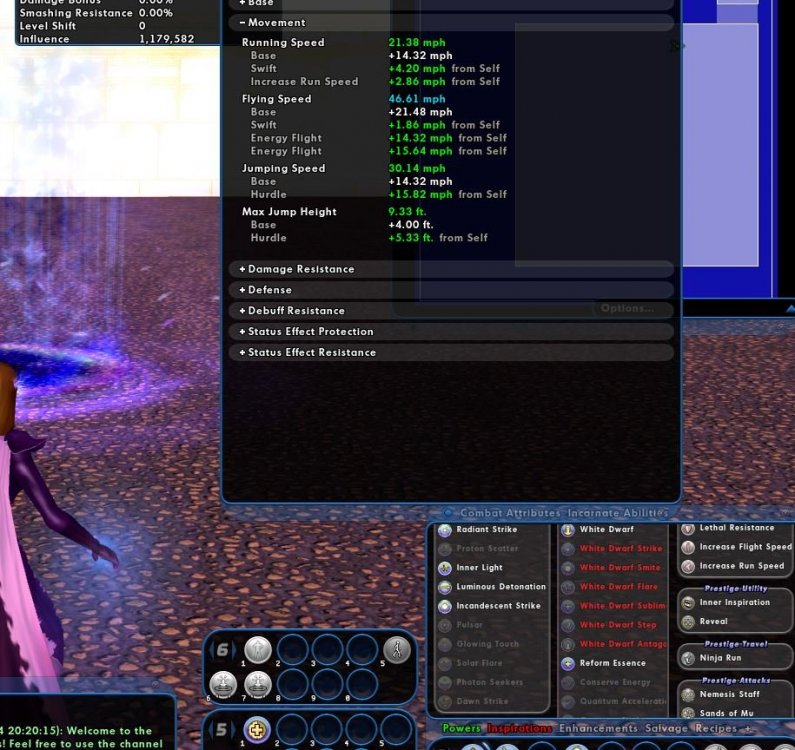Open the Salvage tab
The image size is (795, 750).
(666, 729)
